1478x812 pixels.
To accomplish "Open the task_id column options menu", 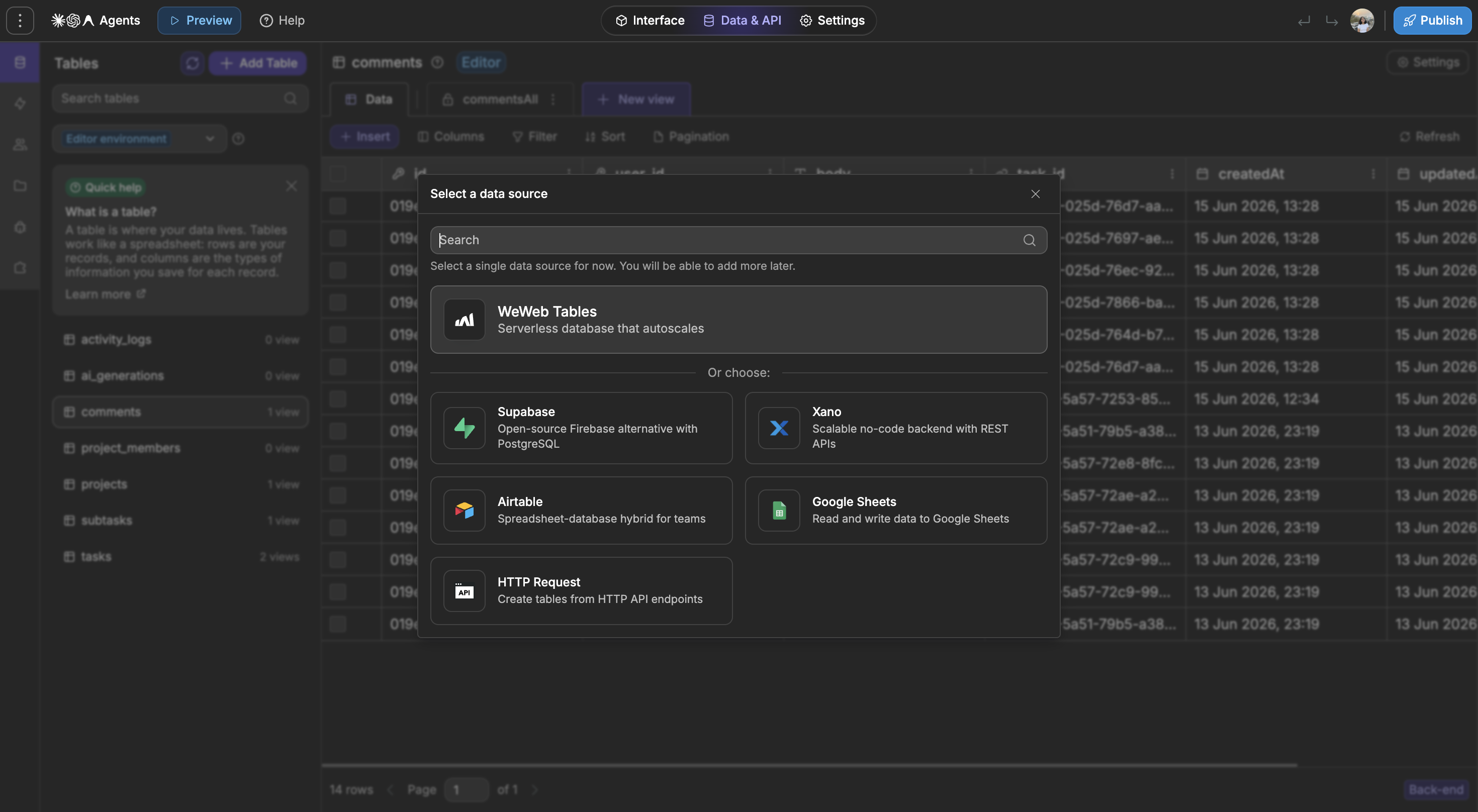I will pos(1172,174).
